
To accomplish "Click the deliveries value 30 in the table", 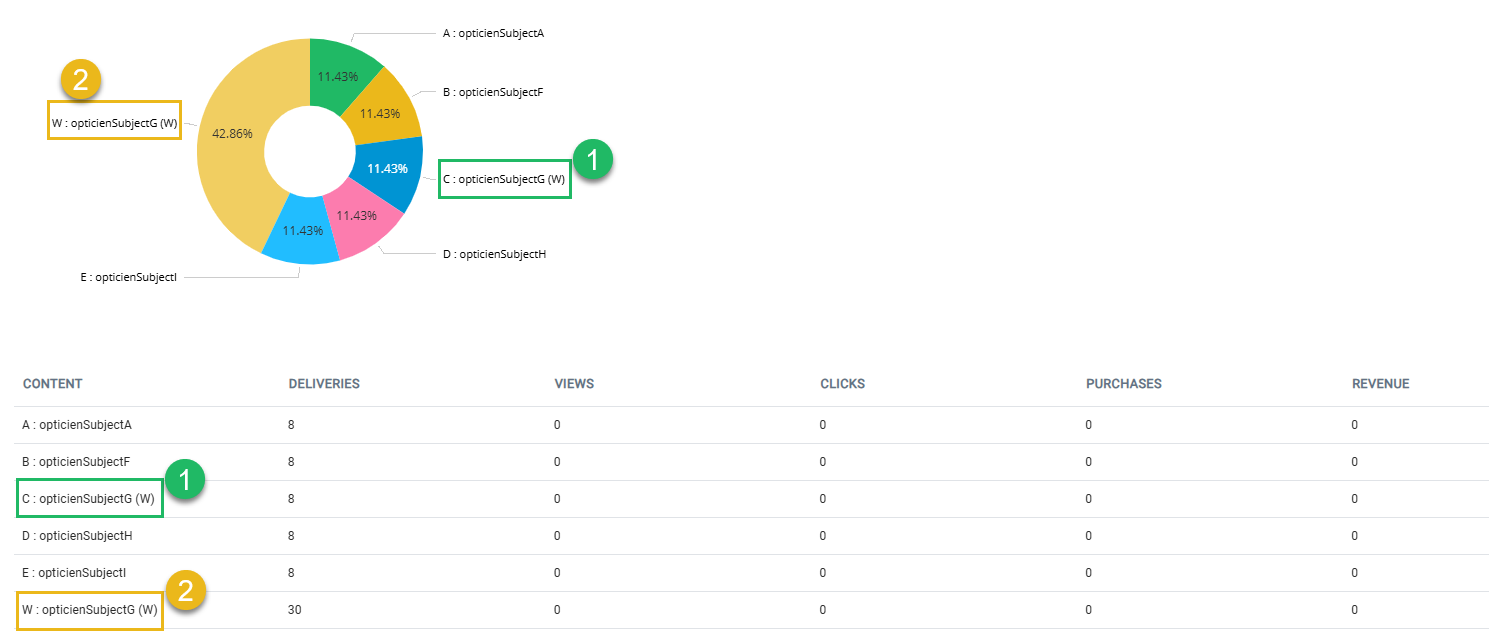I will coord(295,610).
